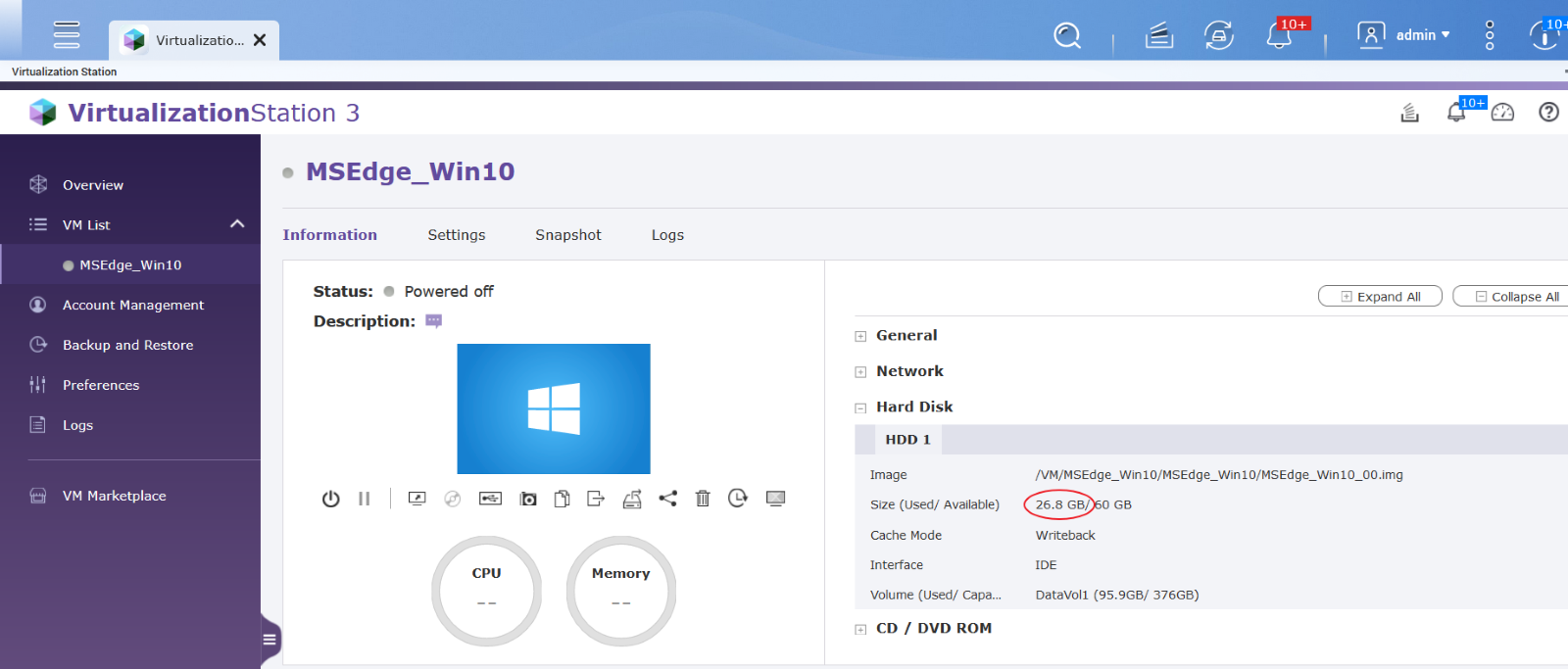Image resolution: width=1568 pixels, height=669 pixels.
Task: Open the resource monitor gauge icon
Action: (1502, 113)
